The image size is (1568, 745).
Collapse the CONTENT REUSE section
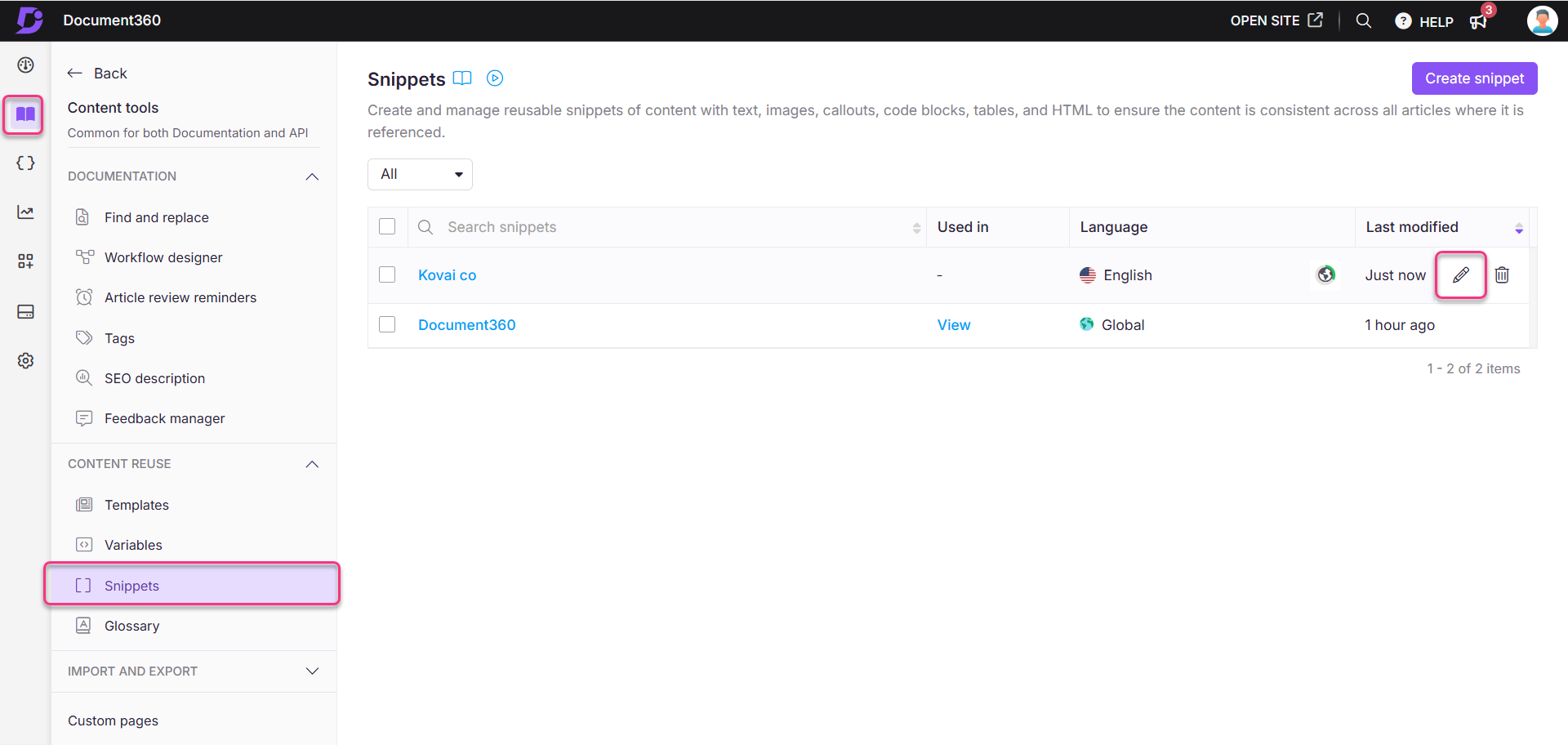tap(312, 464)
